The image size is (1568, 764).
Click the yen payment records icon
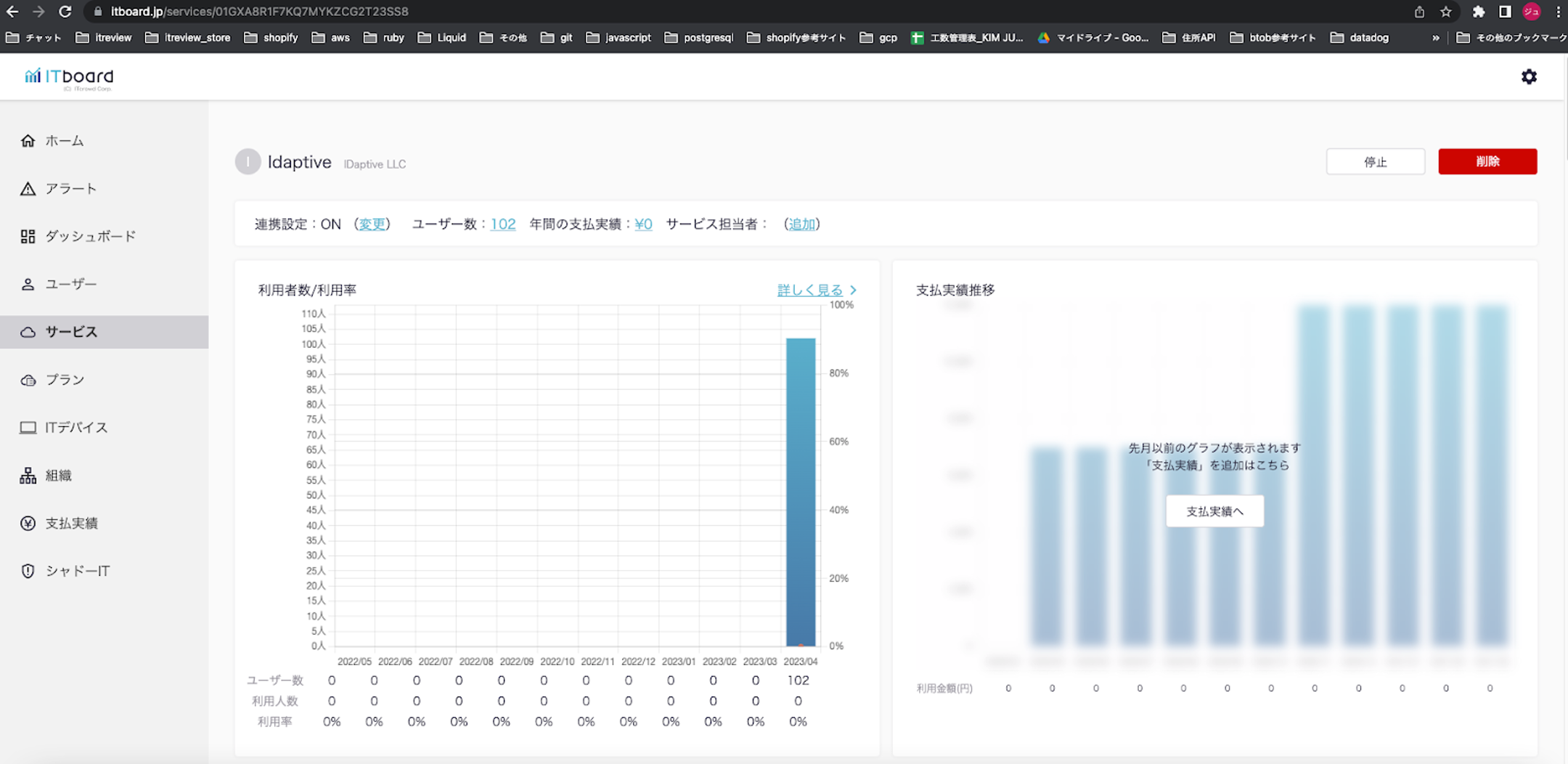click(x=28, y=524)
